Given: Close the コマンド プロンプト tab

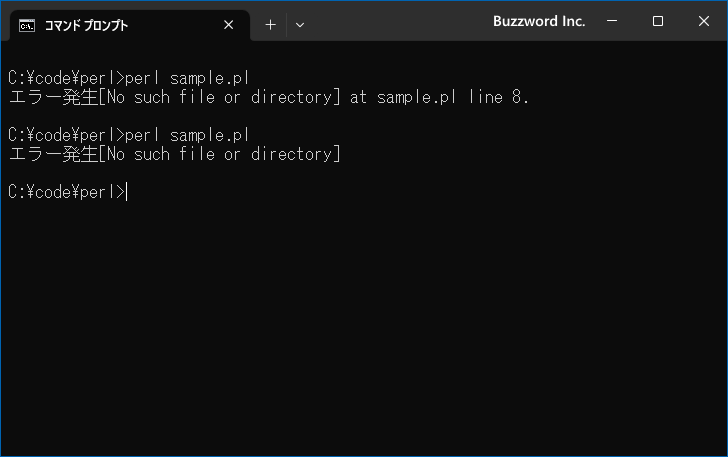Looking at the screenshot, I should click(x=228, y=25).
